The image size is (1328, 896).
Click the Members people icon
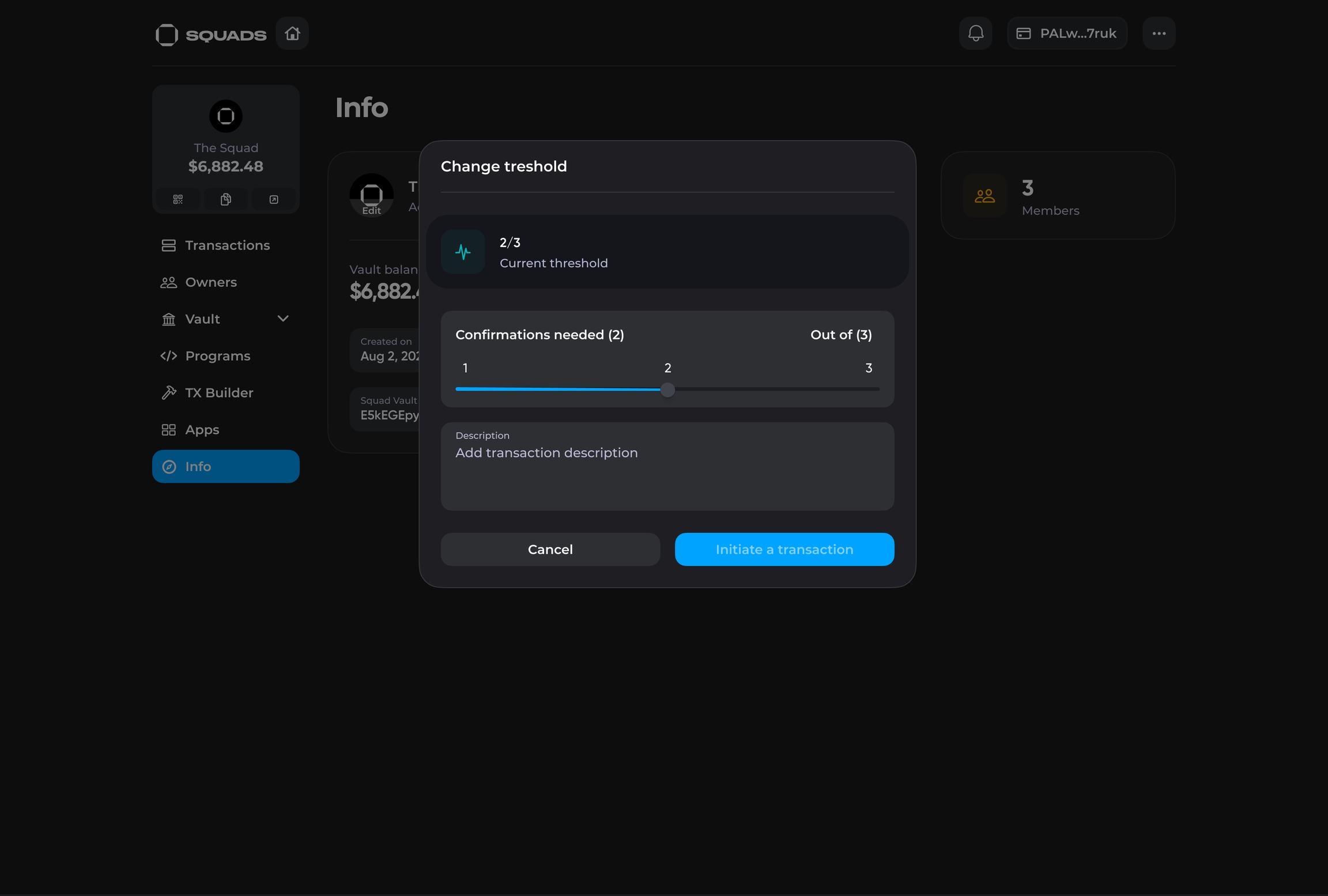pyautogui.click(x=984, y=196)
